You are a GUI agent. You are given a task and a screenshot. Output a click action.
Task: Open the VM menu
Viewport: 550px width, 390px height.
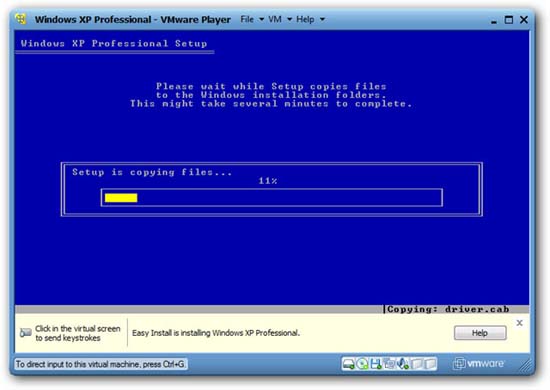tap(275, 19)
